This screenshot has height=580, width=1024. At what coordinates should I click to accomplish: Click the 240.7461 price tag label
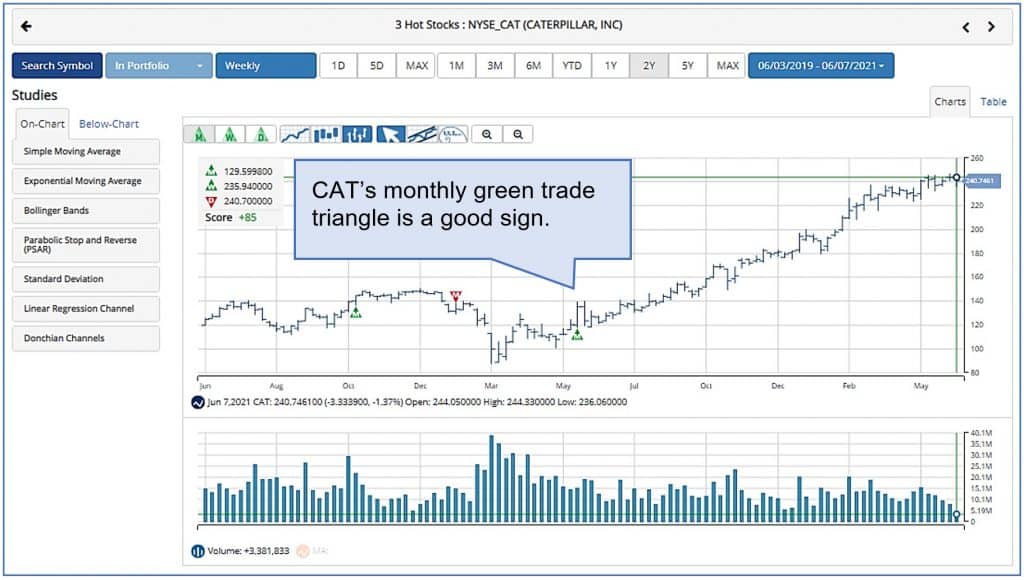coord(982,180)
